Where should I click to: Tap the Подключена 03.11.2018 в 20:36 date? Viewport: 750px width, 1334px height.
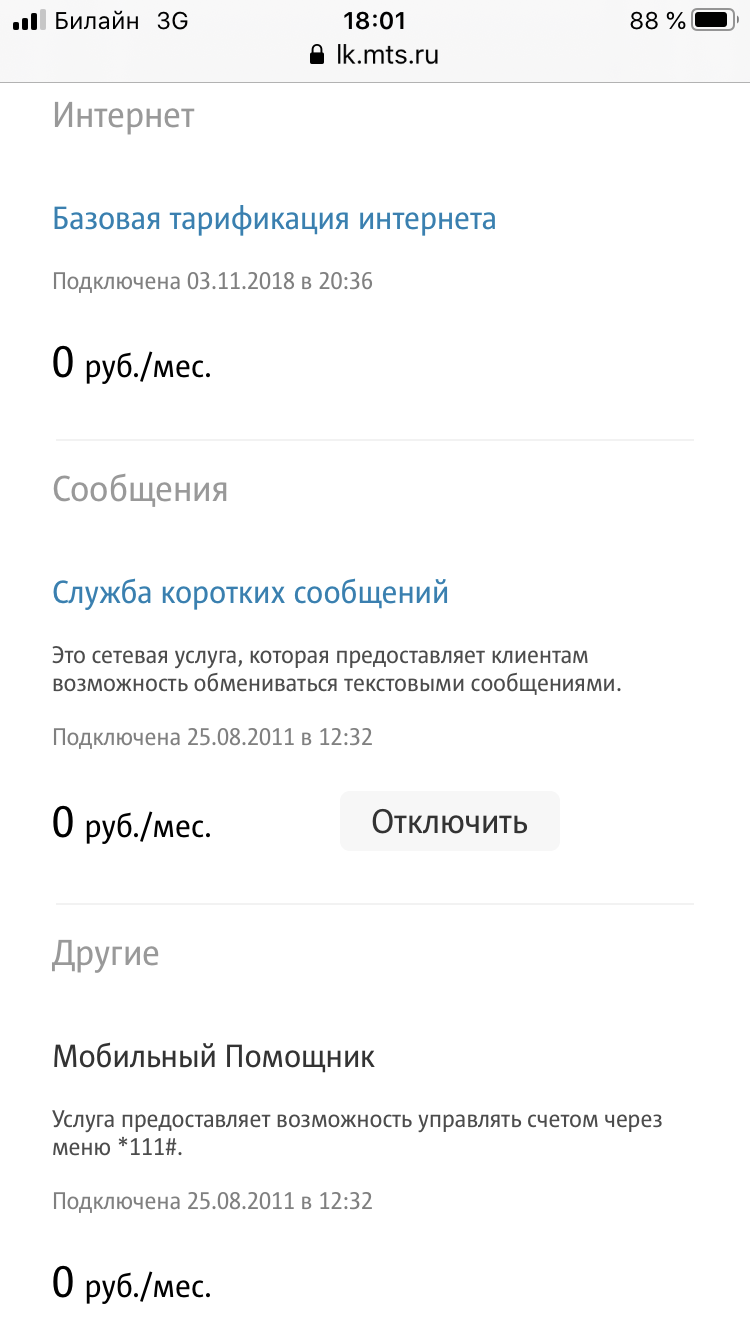pyautogui.click(x=212, y=282)
